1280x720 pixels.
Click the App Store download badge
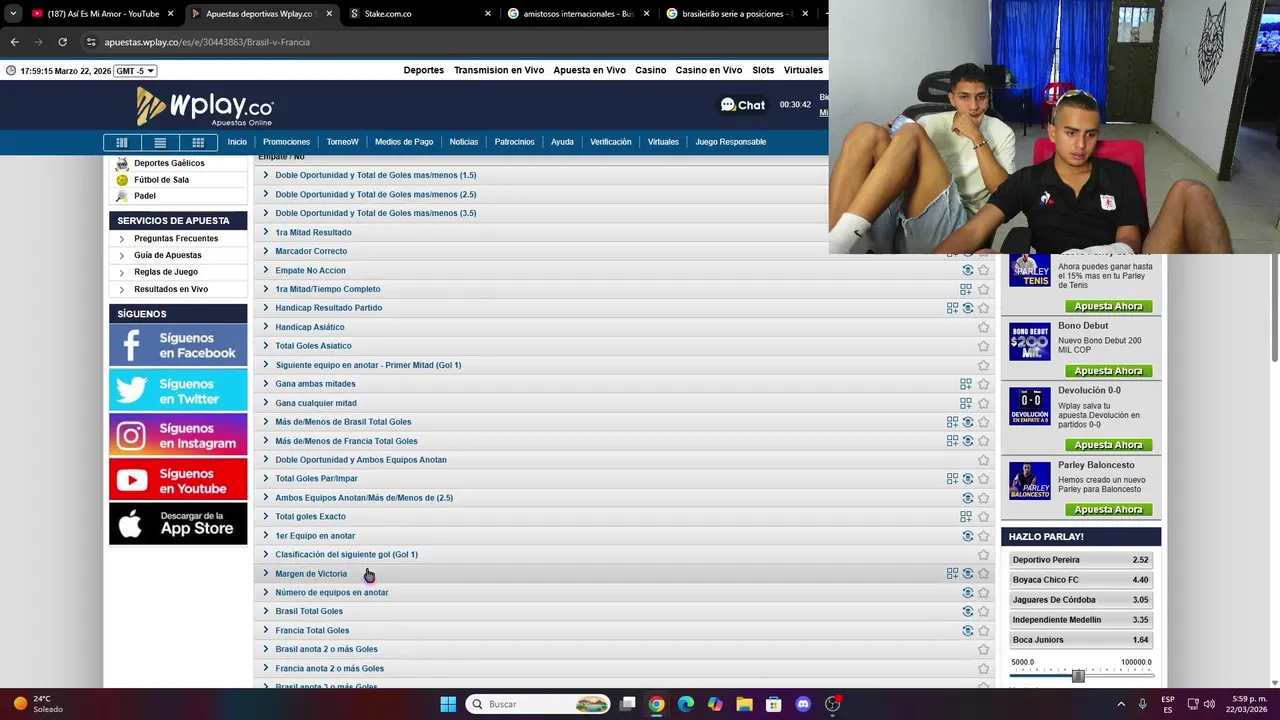tap(178, 524)
